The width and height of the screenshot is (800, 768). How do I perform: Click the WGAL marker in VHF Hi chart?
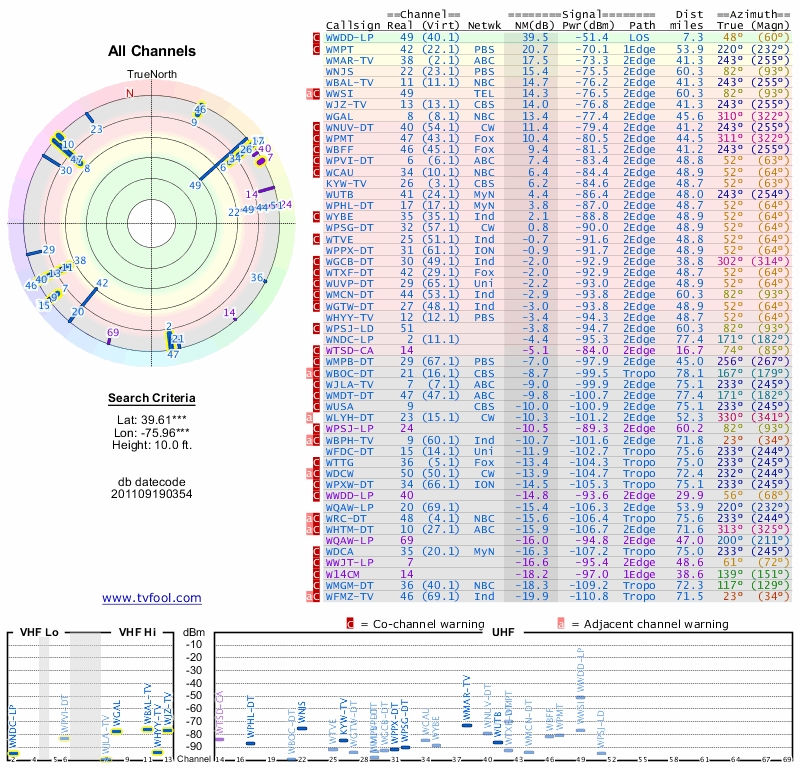coord(116,731)
